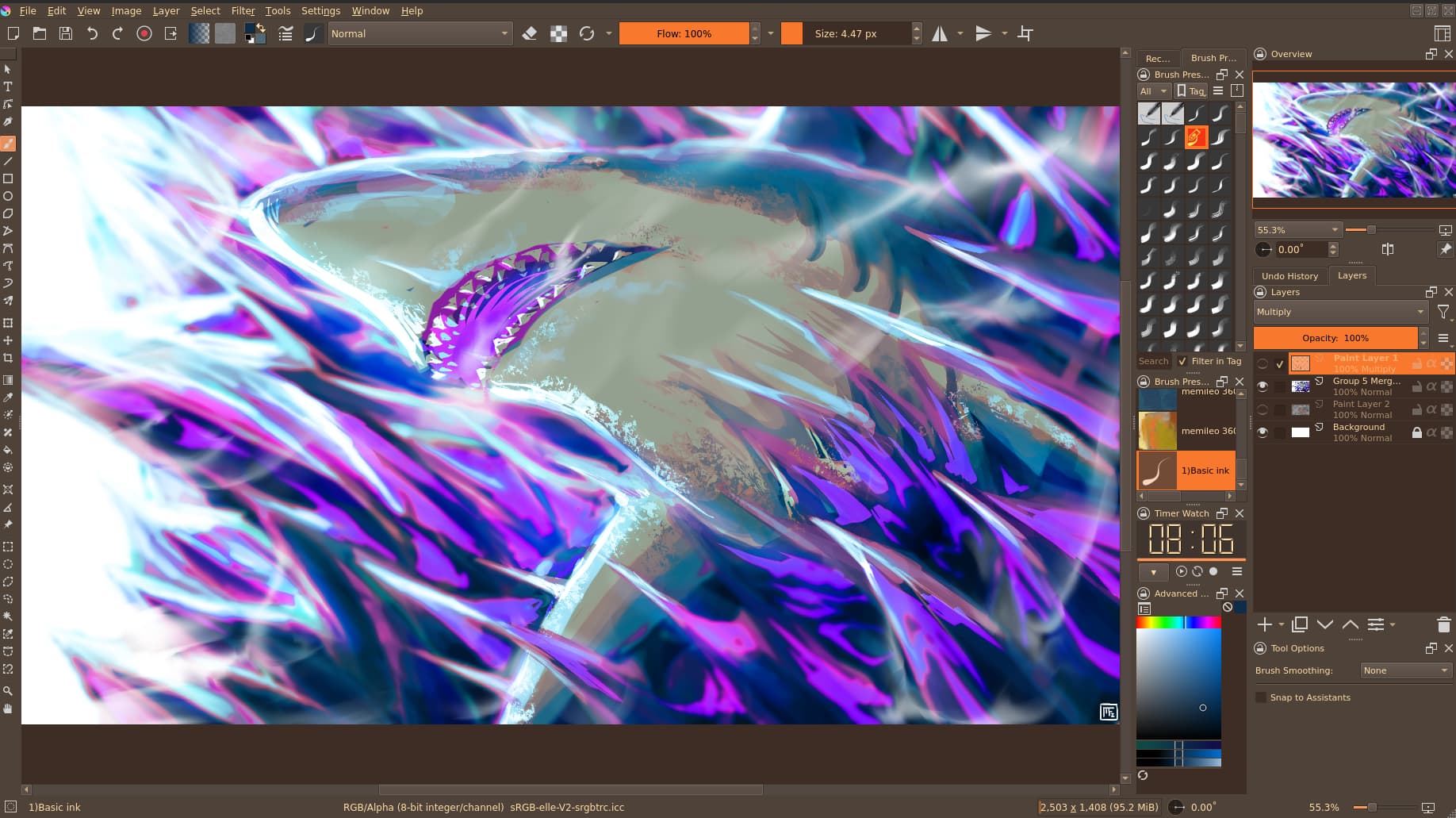Pick the Color Sampler eyedropper tool
This screenshot has width=1456, height=818.
pyautogui.click(x=8, y=397)
